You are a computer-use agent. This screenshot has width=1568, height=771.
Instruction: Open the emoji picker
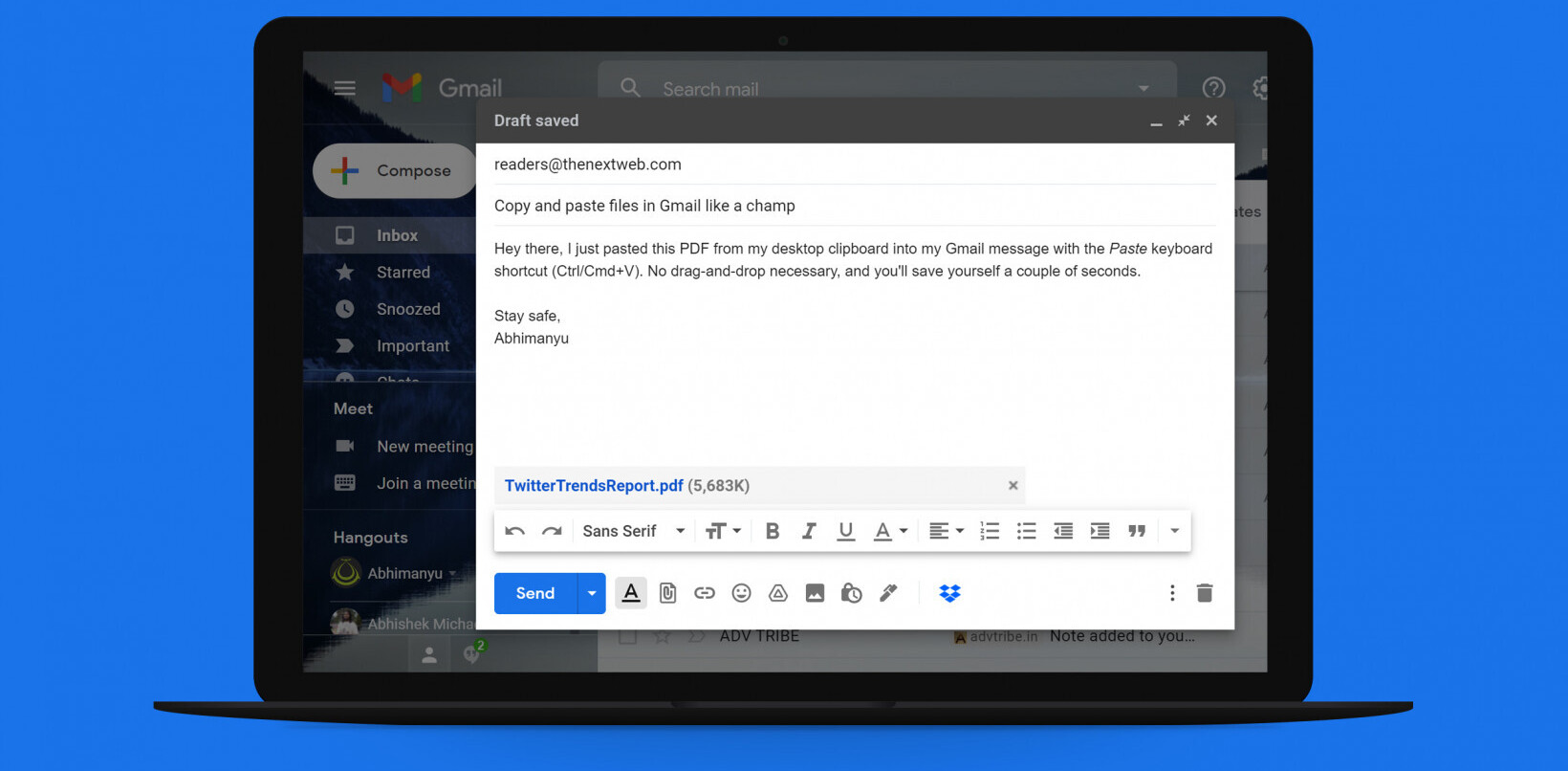[x=741, y=593]
